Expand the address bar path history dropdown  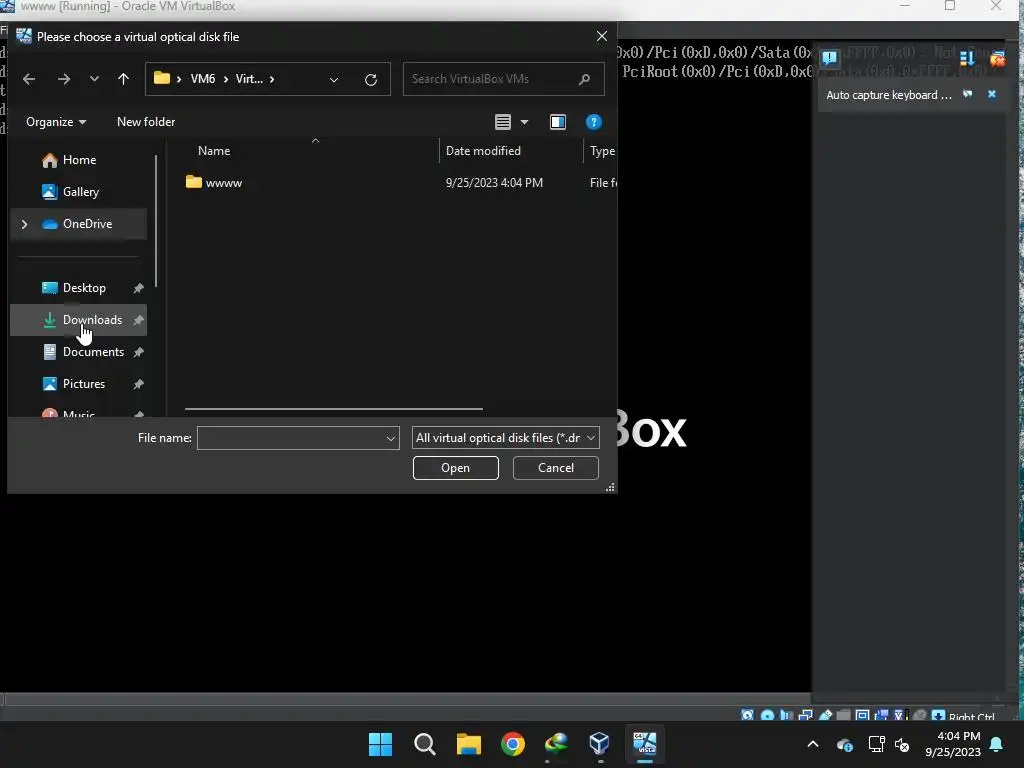click(x=334, y=80)
